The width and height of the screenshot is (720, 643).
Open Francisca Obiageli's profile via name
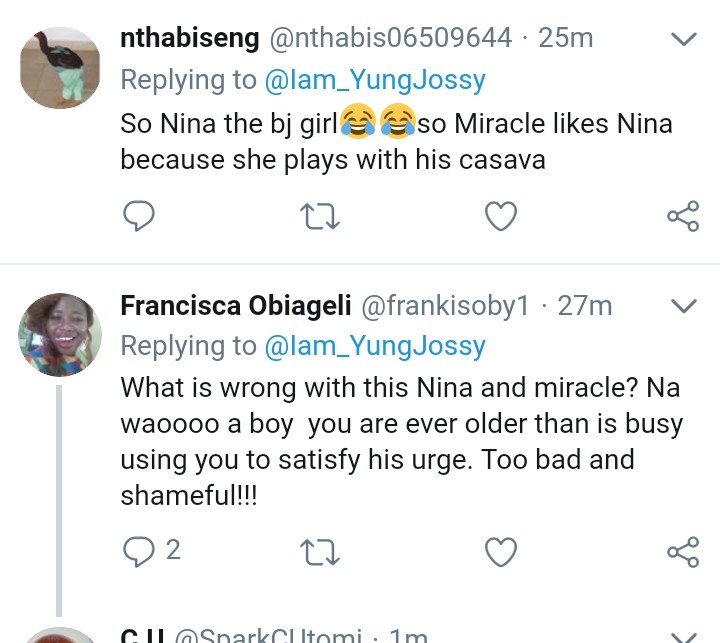pos(235,306)
